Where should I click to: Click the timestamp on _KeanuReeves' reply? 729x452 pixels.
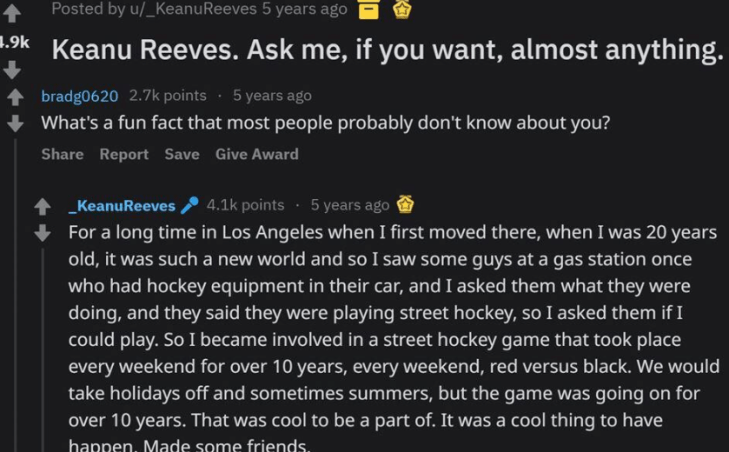[350, 205]
